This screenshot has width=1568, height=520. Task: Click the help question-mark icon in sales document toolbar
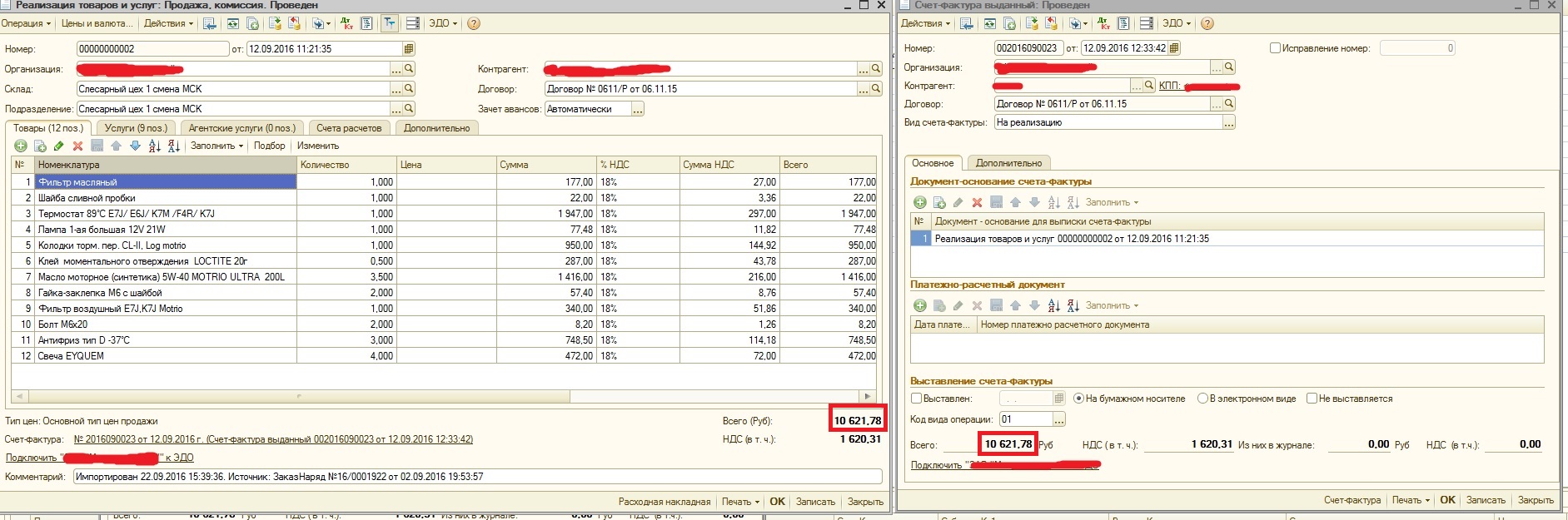click(474, 23)
